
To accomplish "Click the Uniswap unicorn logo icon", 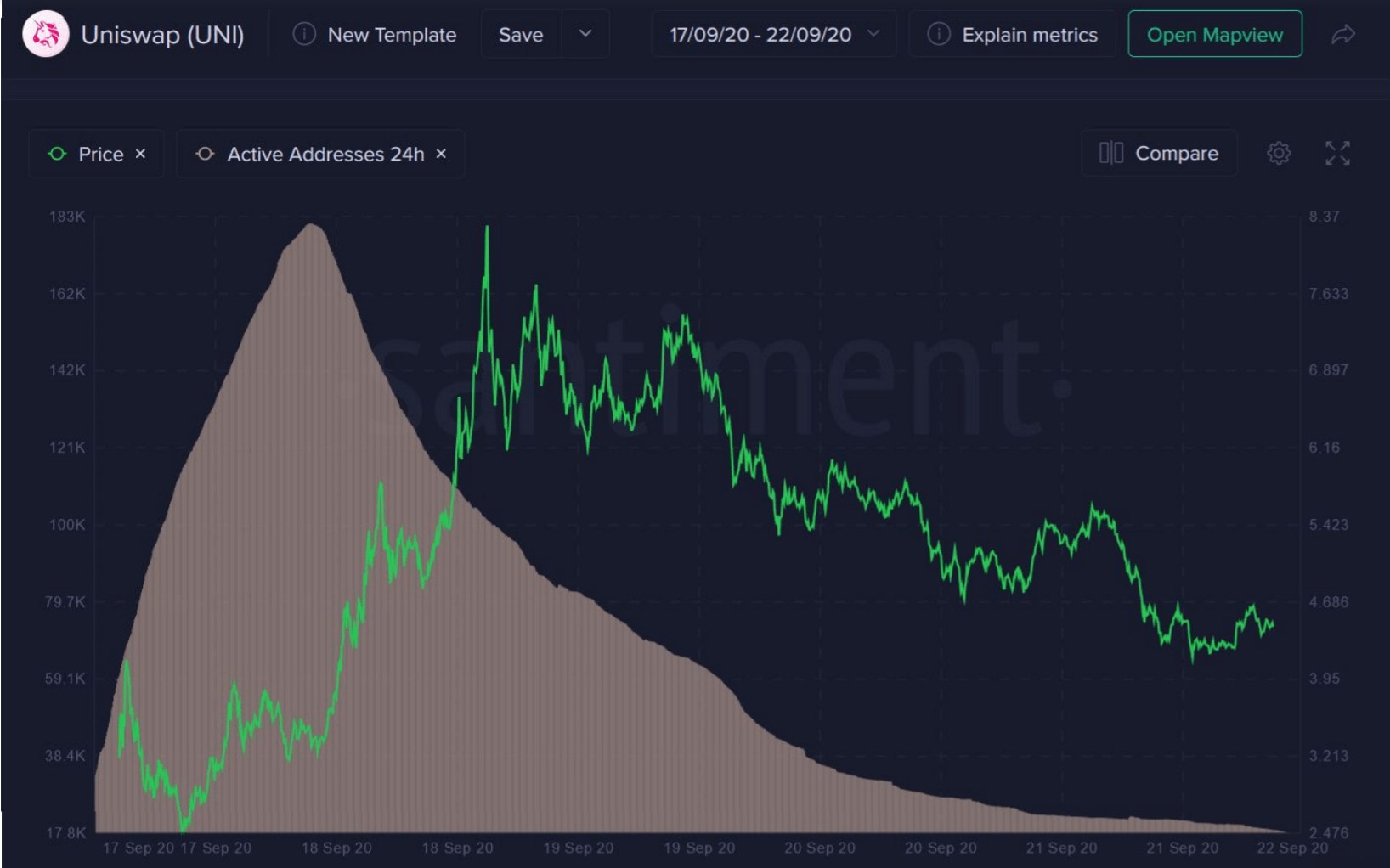I will [45, 35].
